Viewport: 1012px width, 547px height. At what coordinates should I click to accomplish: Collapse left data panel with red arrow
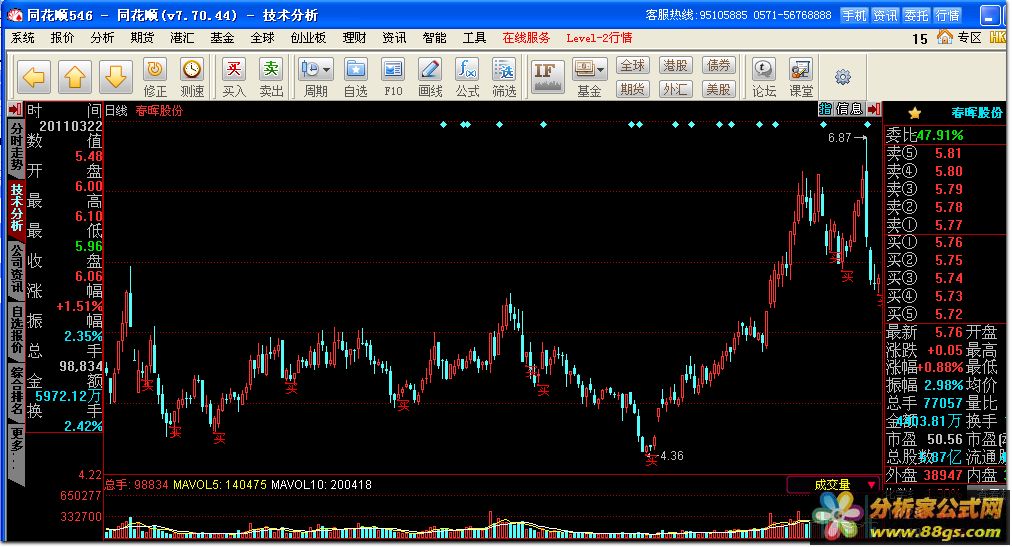coord(15,109)
